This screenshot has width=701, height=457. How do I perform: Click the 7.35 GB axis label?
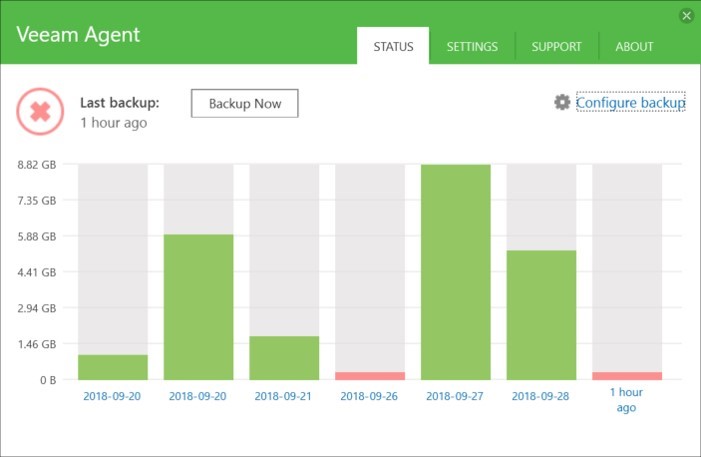pos(37,200)
